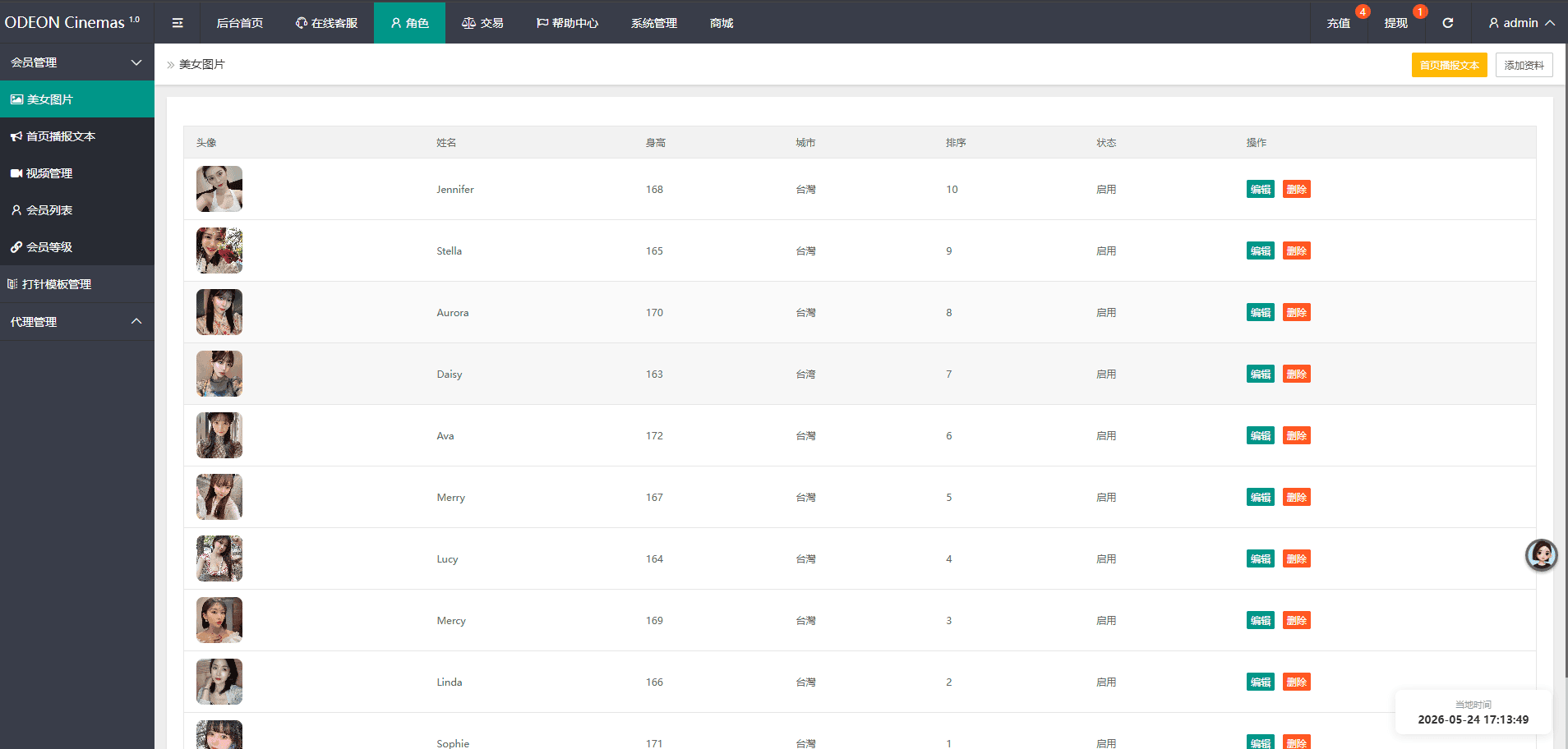Screen dimensions: 1568x749
Task: Click the 排序 column header
Action: point(956,143)
